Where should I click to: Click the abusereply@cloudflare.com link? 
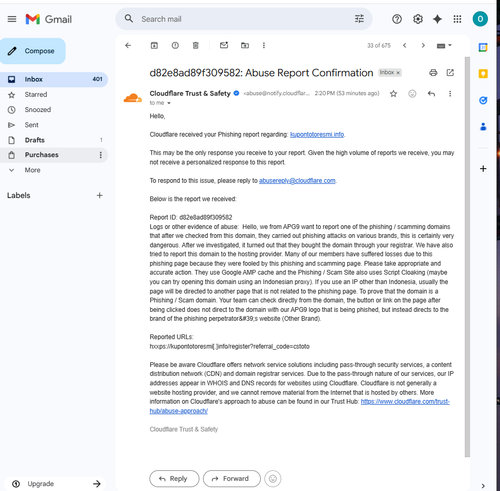(297, 181)
